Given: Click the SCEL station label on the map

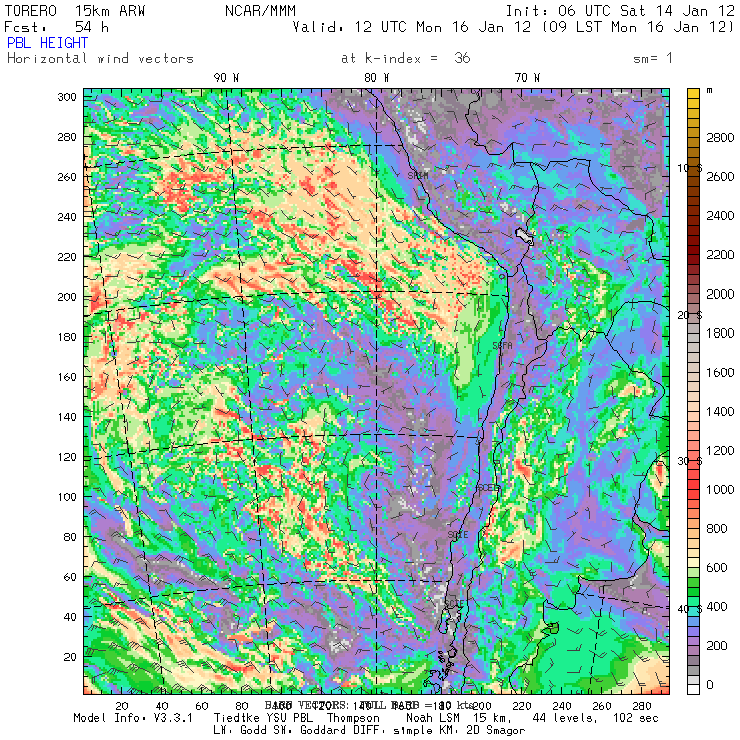Looking at the screenshot, I should click(488, 488).
